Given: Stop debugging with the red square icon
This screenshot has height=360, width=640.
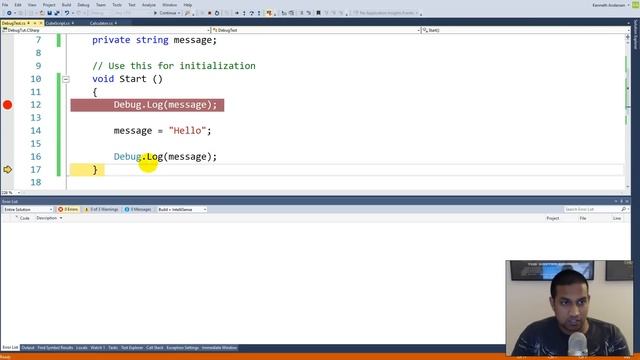Looking at the screenshot, I should click(210, 13).
